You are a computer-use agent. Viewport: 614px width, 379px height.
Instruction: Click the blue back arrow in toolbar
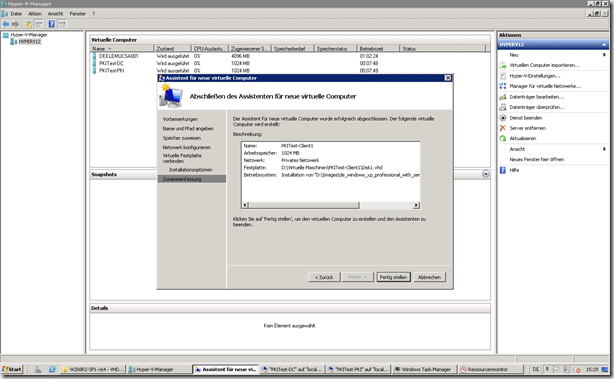click(5, 24)
